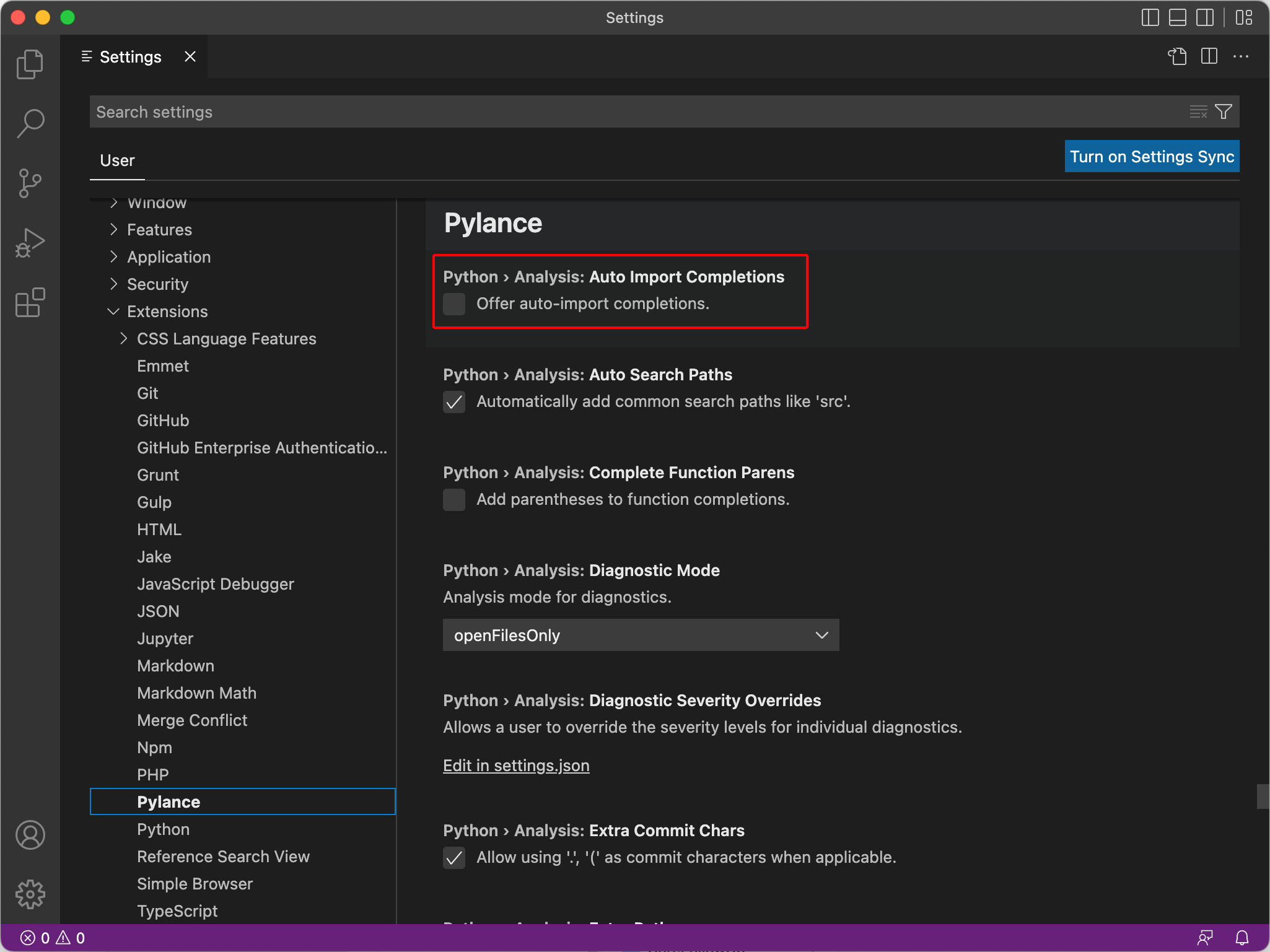Viewport: 1270px width, 952px height.
Task: Collapse the Extensions tree section
Action: pyautogui.click(x=113, y=312)
